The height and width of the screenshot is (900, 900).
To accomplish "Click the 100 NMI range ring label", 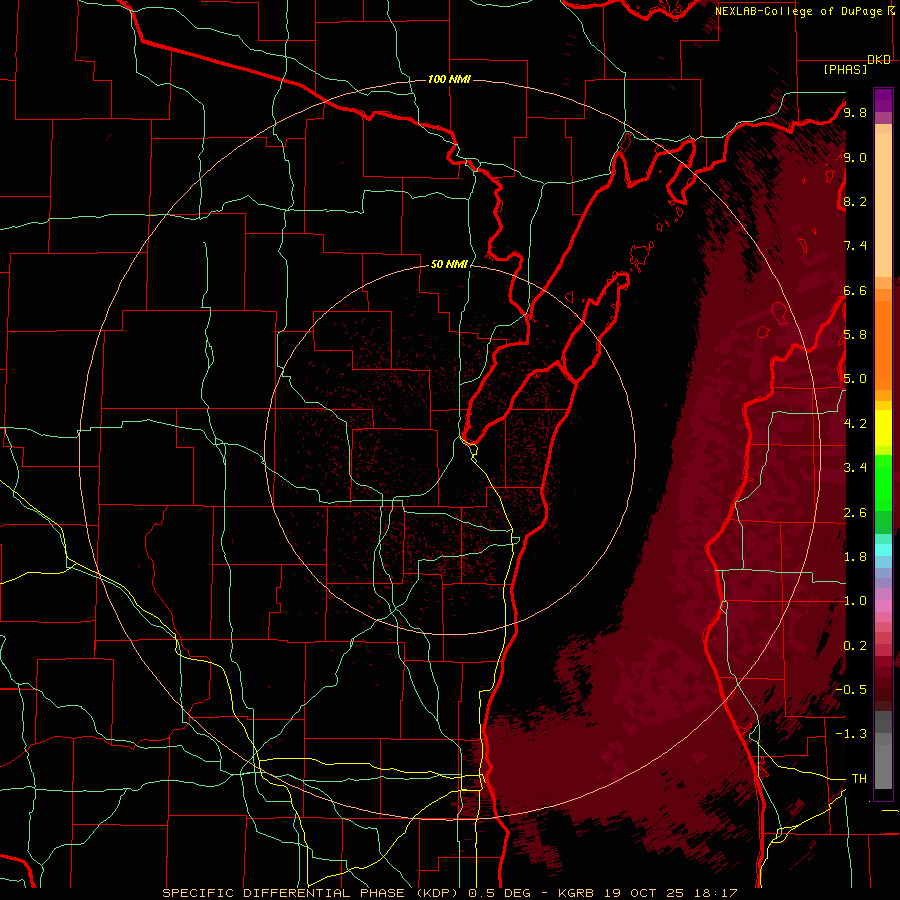I will (449, 79).
